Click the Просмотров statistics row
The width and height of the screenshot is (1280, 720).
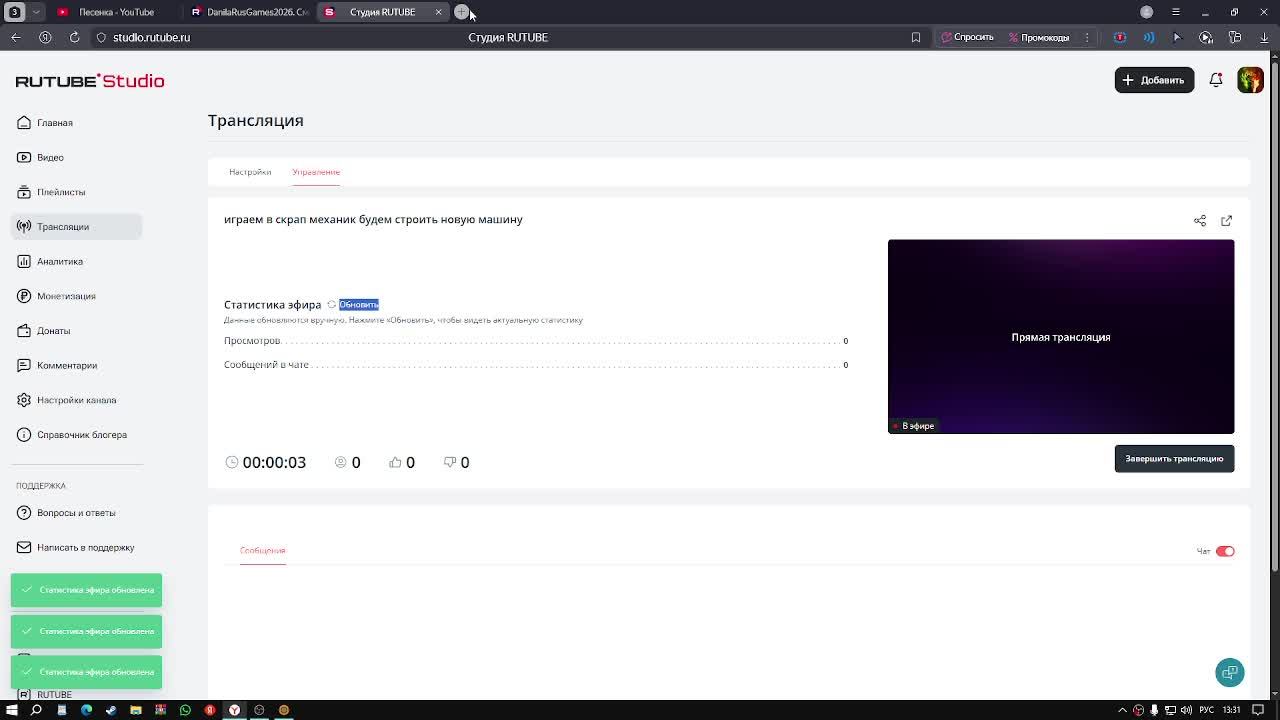pos(536,341)
